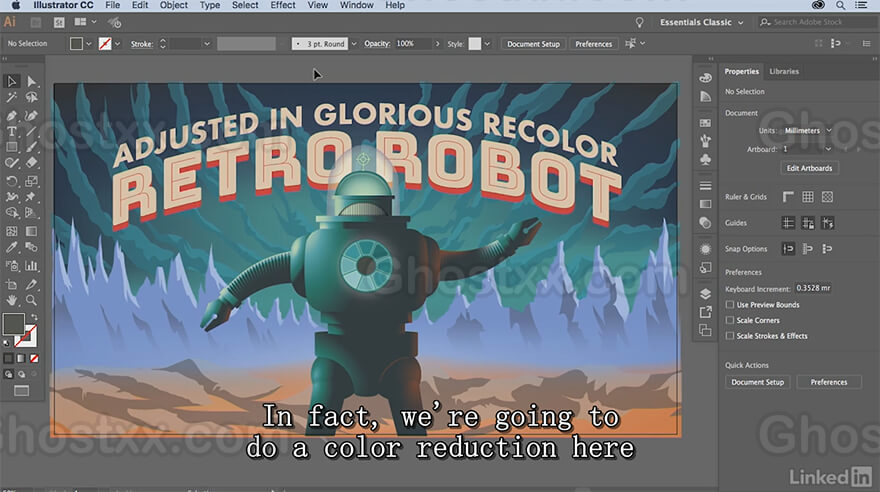Expand the Opacity slider arrow
Viewport: 880px width, 492px height.
click(437, 44)
